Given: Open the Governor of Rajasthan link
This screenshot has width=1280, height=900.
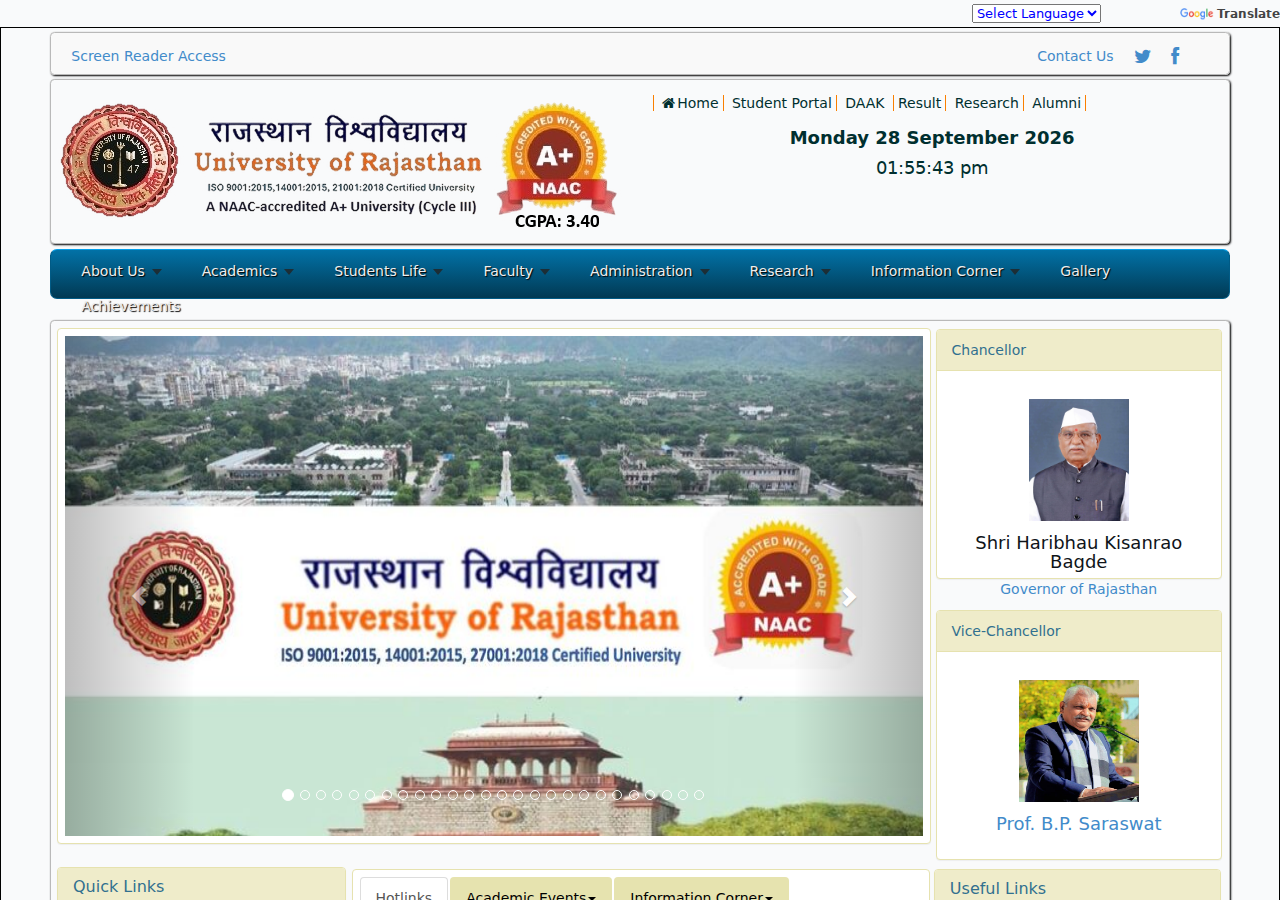Looking at the screenshot, I should pyautogui.click(x=1078, y=589).
